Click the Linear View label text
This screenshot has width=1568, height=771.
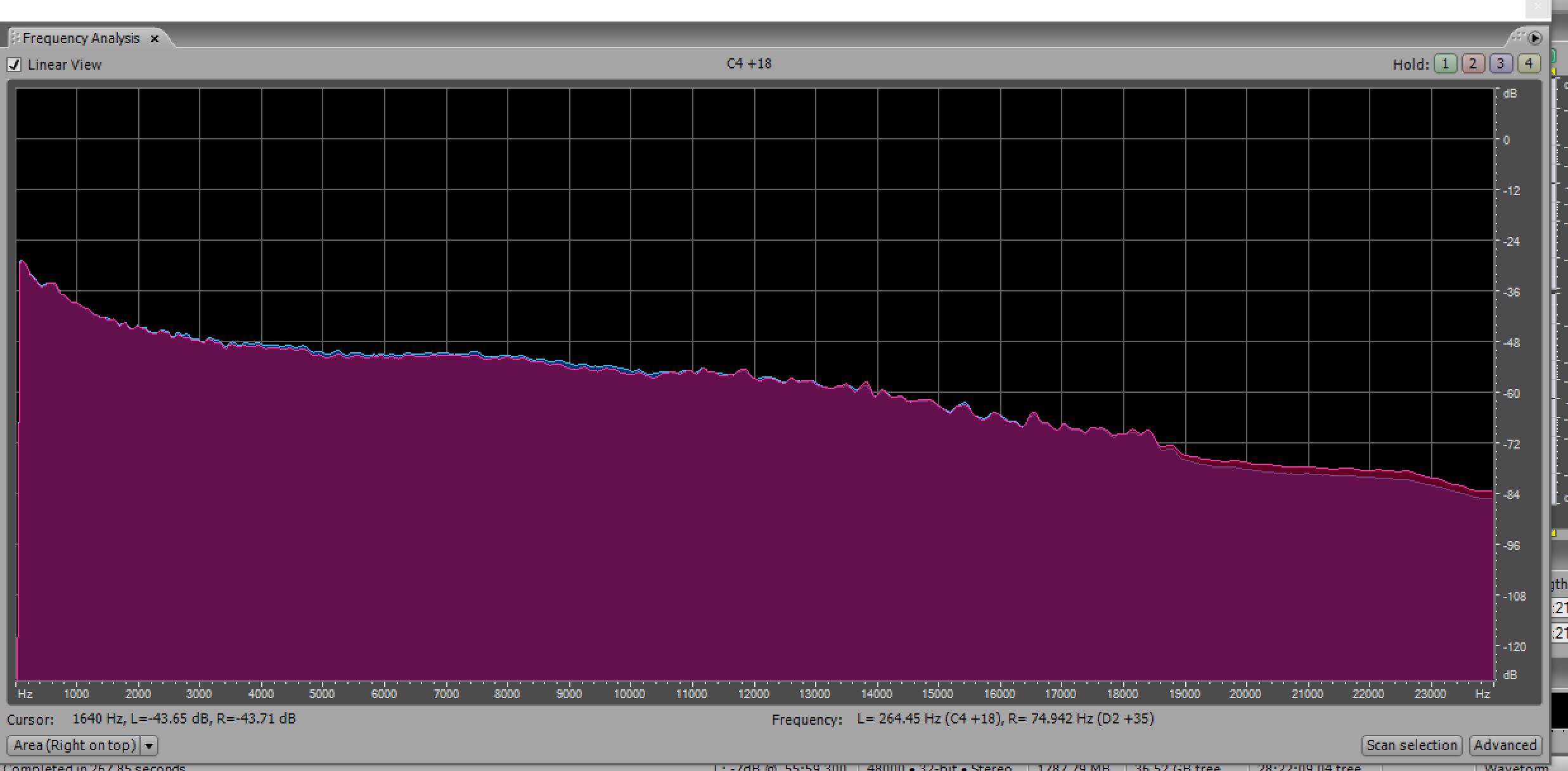[64, 65]
